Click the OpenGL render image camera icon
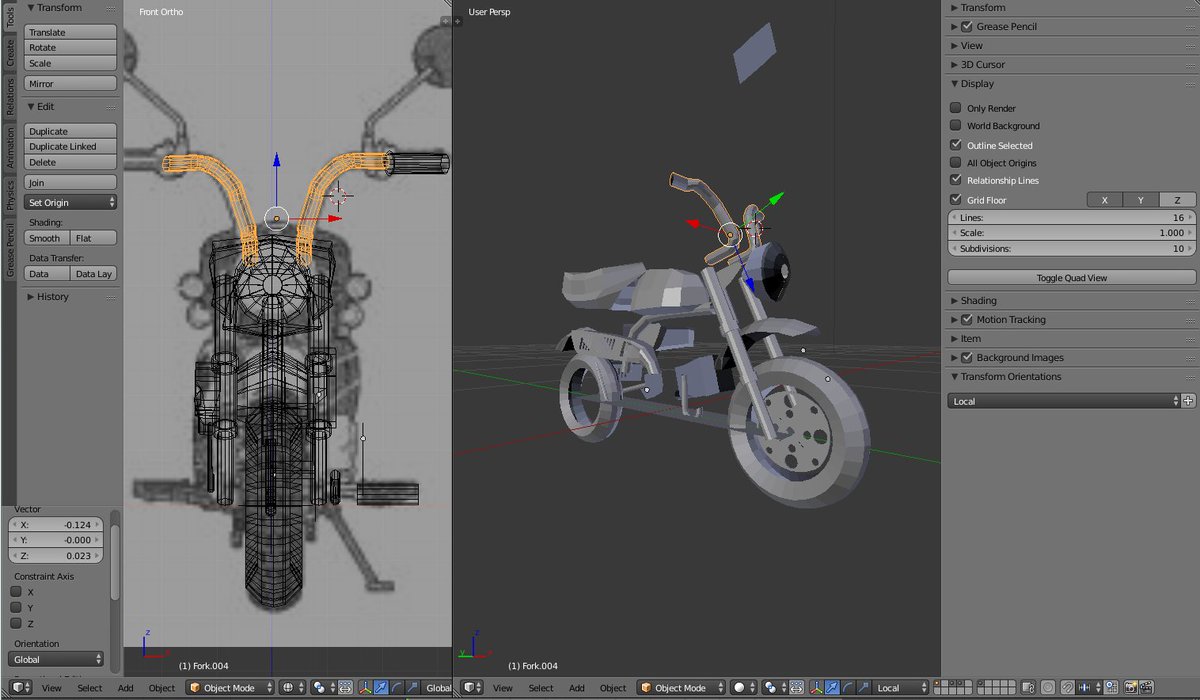The width and height of the screenshot is (1200, 700). pyautogui.click(x=1132, y=688)
